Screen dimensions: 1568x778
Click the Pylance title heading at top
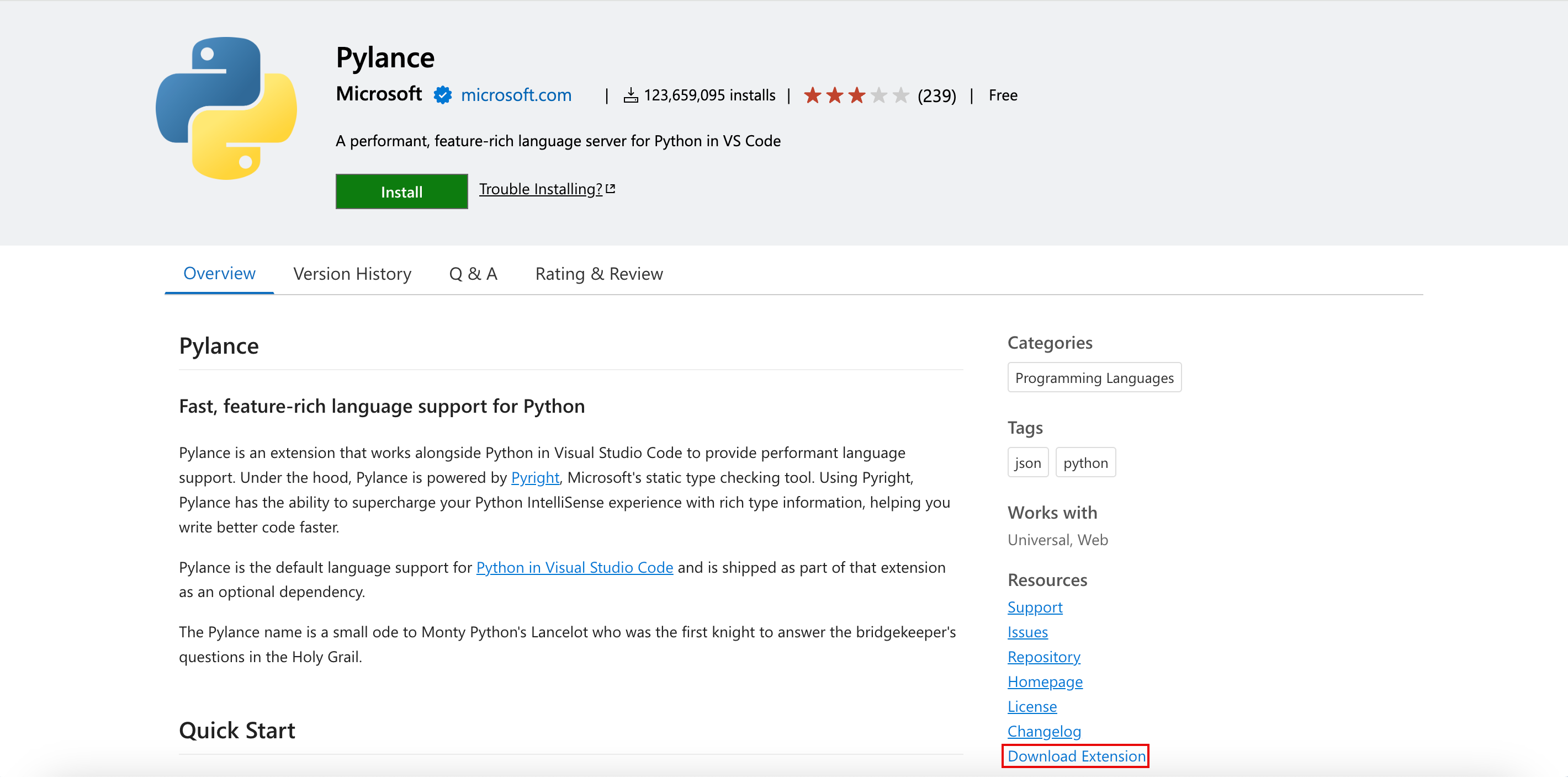coord(385,58)
